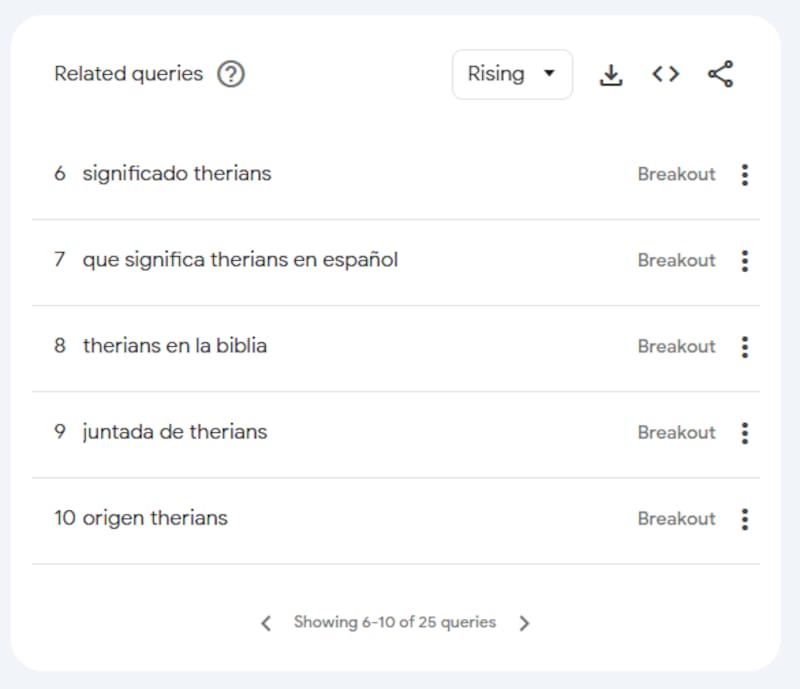Open more options for 'significado therians'
Screen dimensions: 800x689
coord(744,175)
